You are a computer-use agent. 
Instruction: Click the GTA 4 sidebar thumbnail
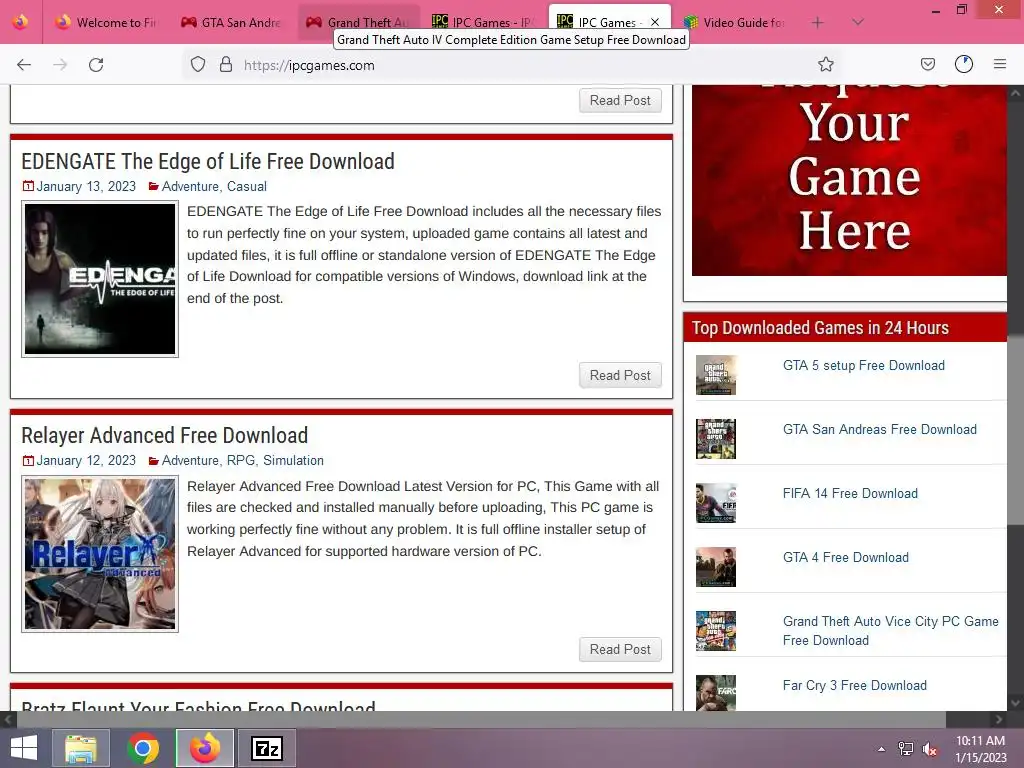(x=716, y=567)
